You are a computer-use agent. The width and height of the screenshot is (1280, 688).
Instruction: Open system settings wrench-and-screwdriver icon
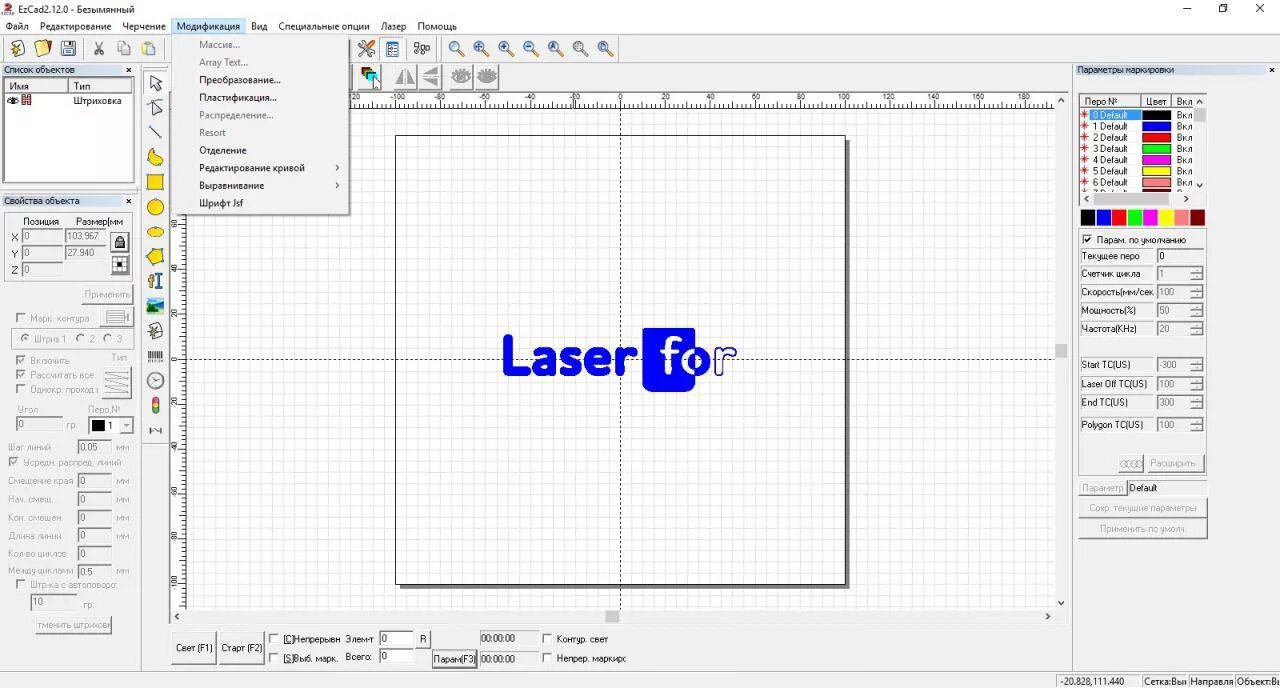pyautogui.click(x=367, y=48)
